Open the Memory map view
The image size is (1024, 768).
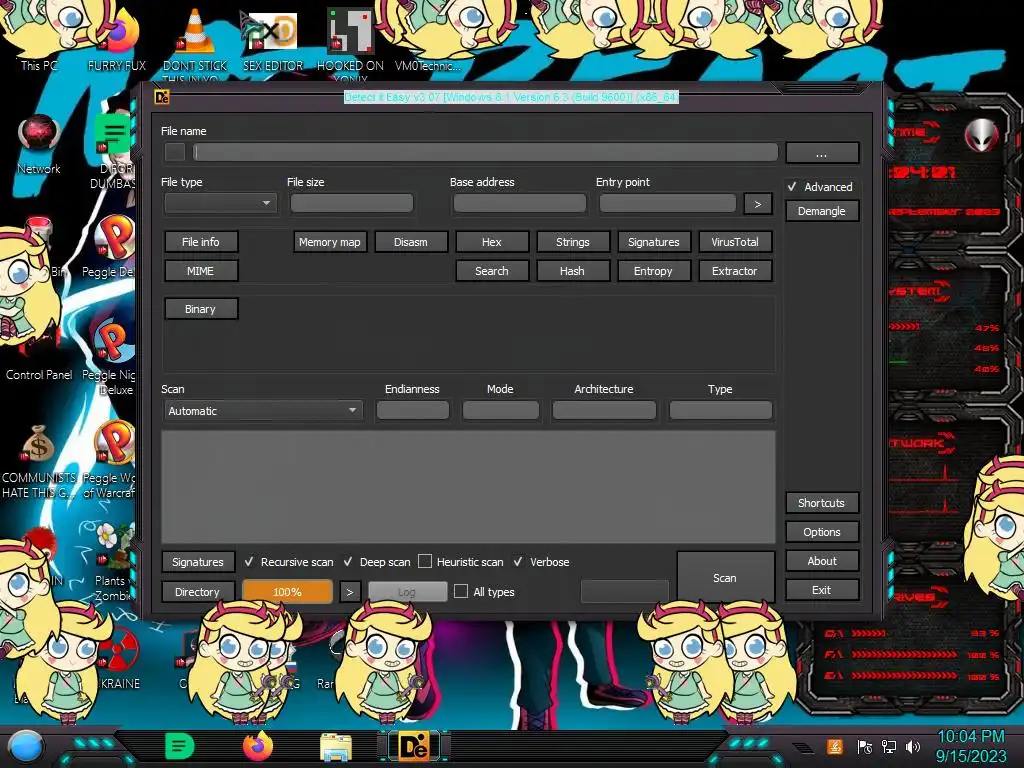330,242
